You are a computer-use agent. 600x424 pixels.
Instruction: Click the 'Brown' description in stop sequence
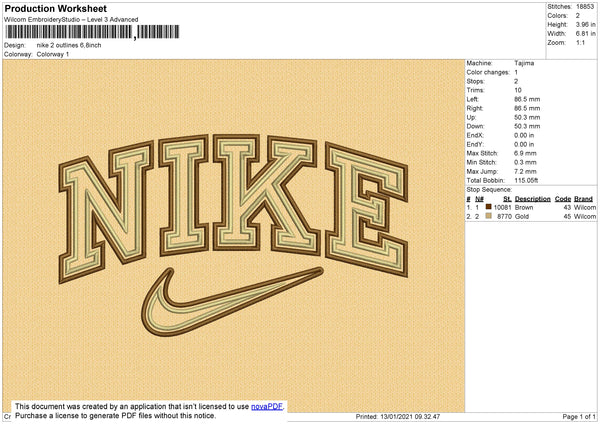click(524, 207)
